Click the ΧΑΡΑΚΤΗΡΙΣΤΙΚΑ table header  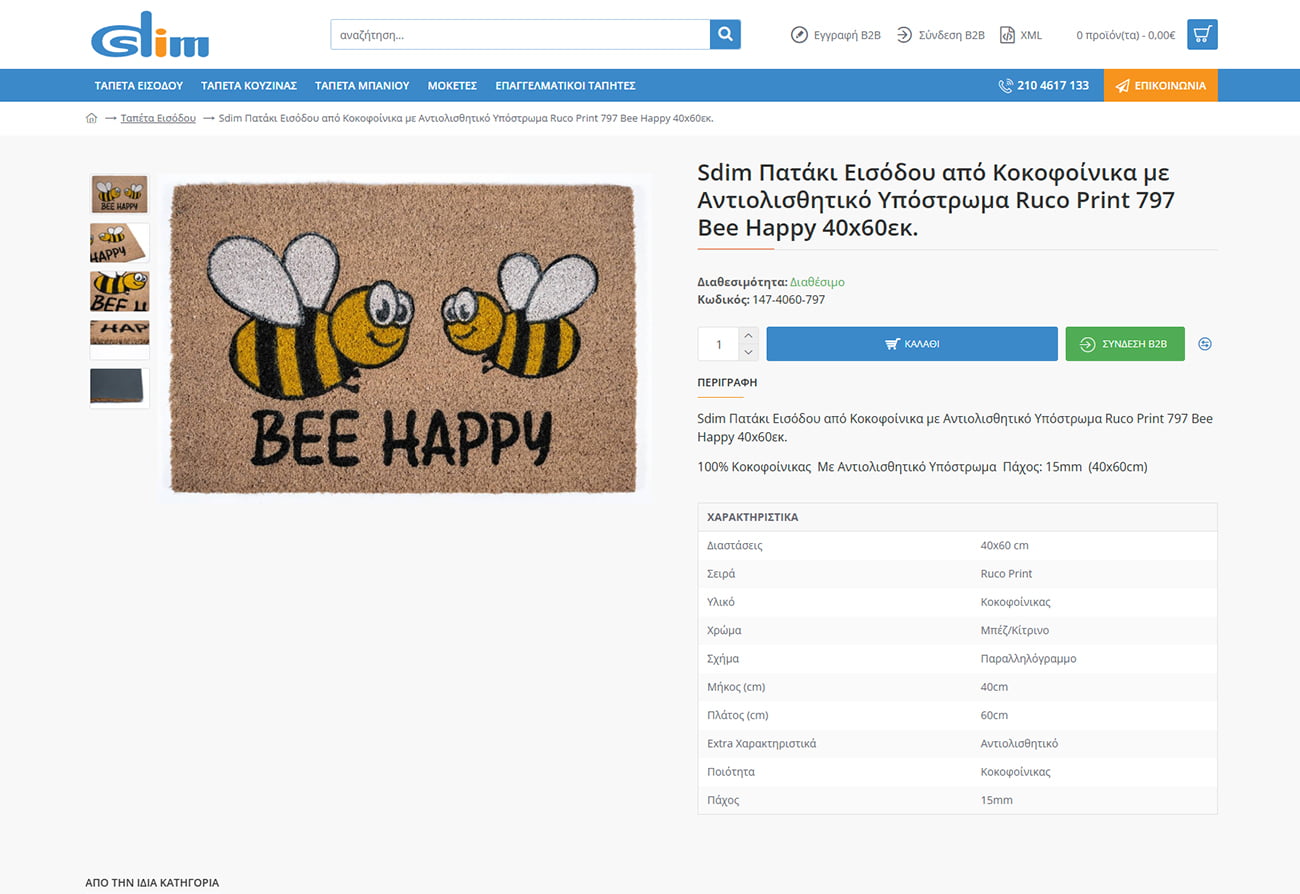click(957, 517)
